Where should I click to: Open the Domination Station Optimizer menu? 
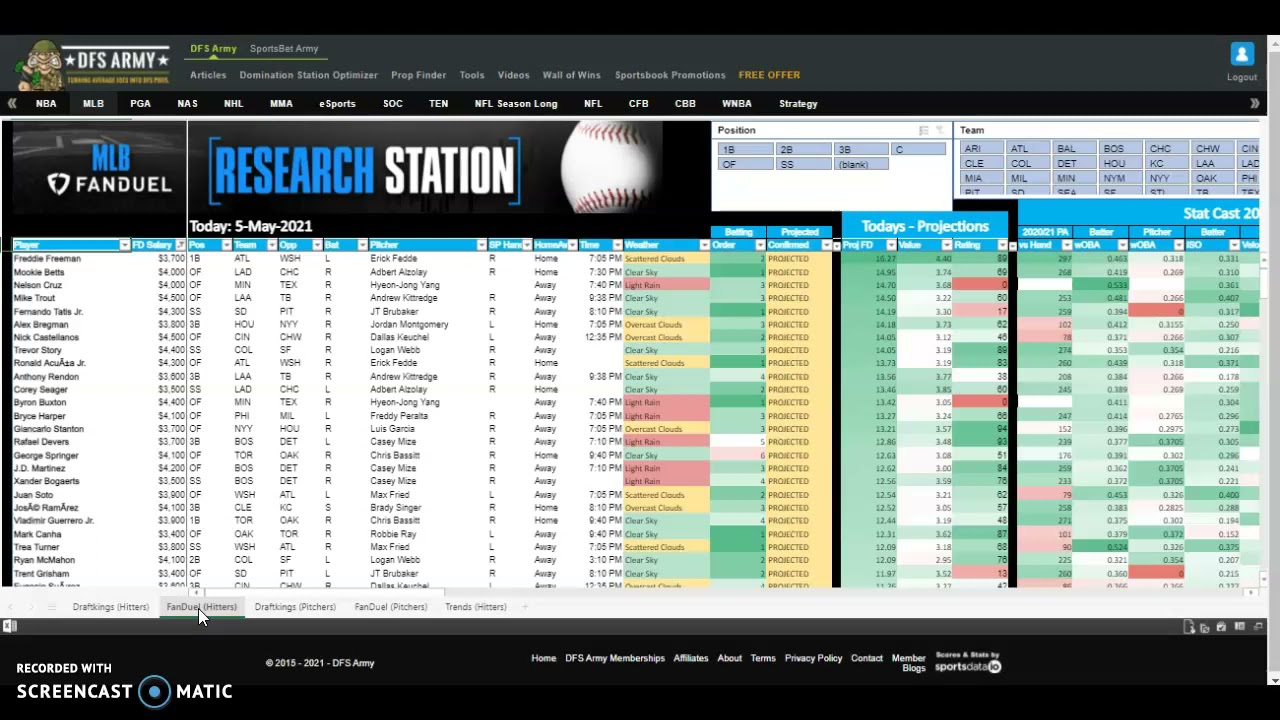pyautogui.click(x=308, y=75)
